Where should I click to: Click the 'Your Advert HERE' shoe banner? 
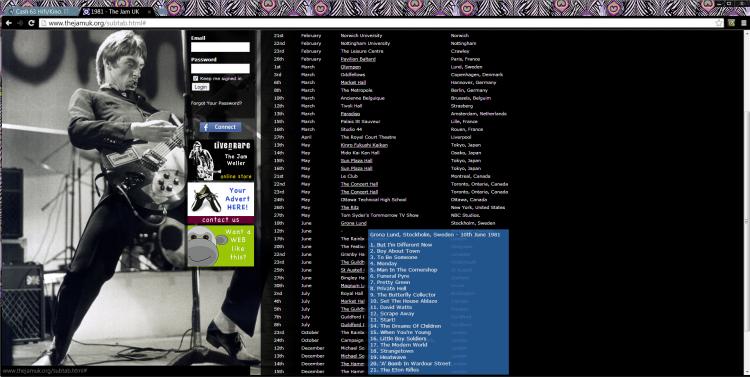click(x=221, y=203)
